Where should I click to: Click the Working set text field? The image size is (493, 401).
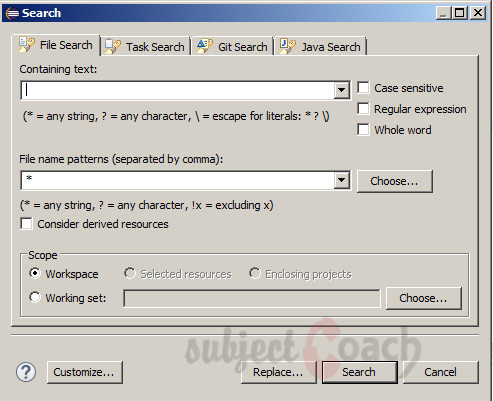tap(252, 298)
